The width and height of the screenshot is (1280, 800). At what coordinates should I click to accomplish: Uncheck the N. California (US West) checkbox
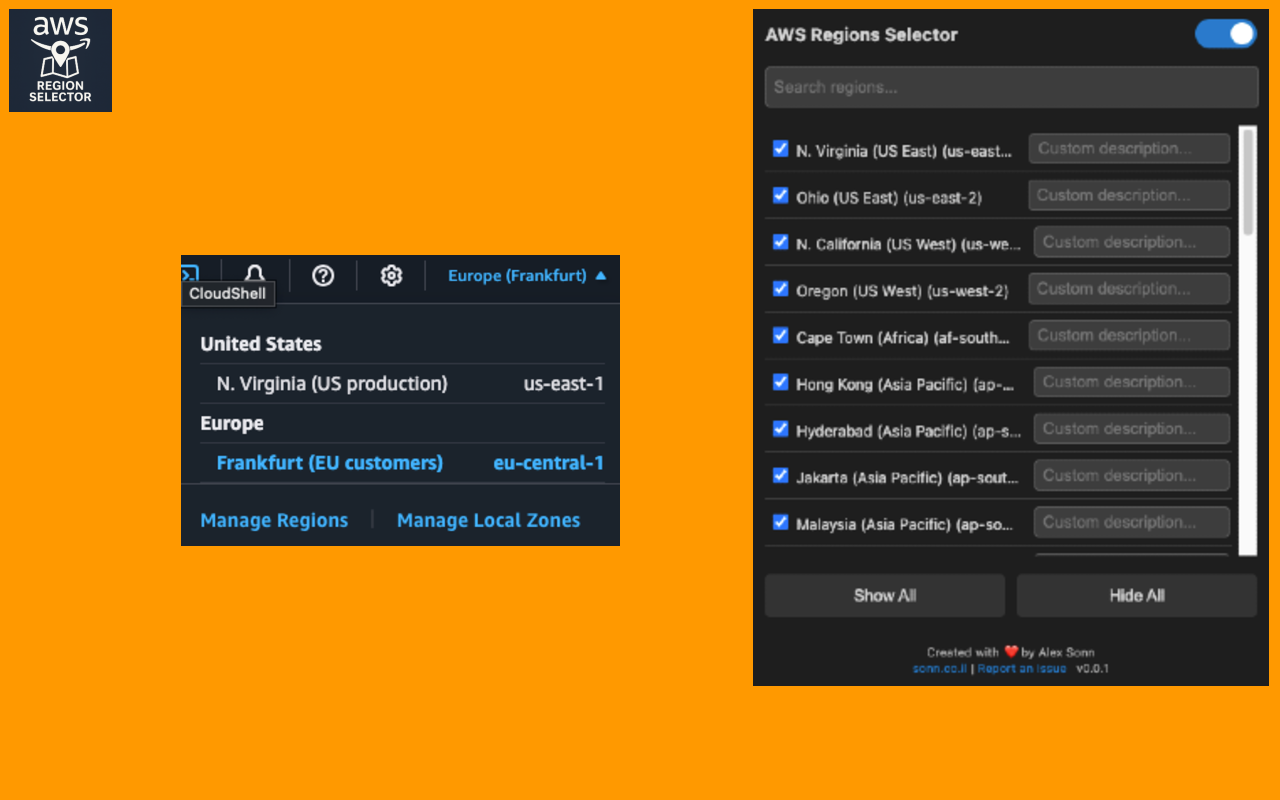[781, 242]
